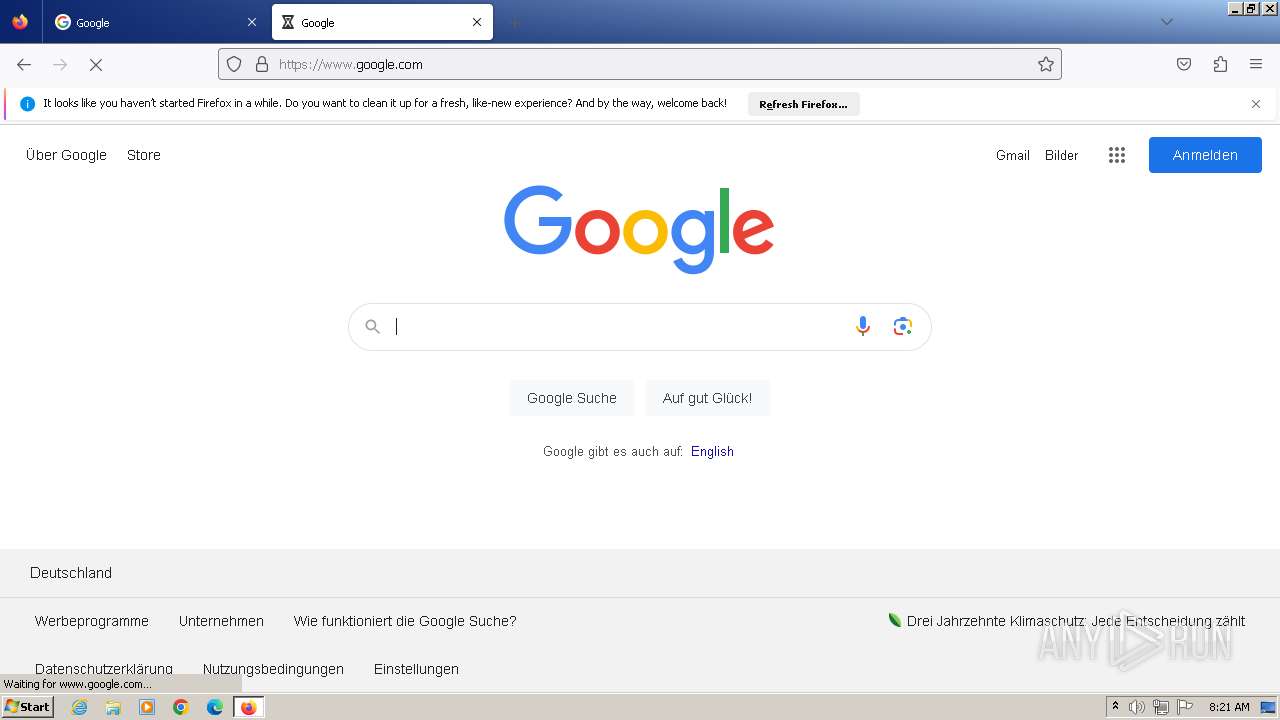This screenshot has height=720, width=1280.
Task: Open volume speaker tray icon
Action: 1137,707
